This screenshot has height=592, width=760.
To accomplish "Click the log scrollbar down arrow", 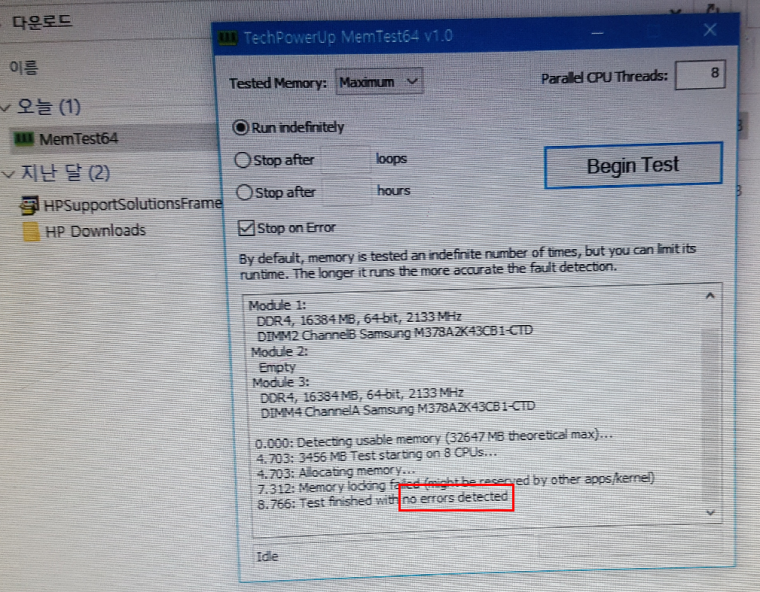I will coord(711,513).
